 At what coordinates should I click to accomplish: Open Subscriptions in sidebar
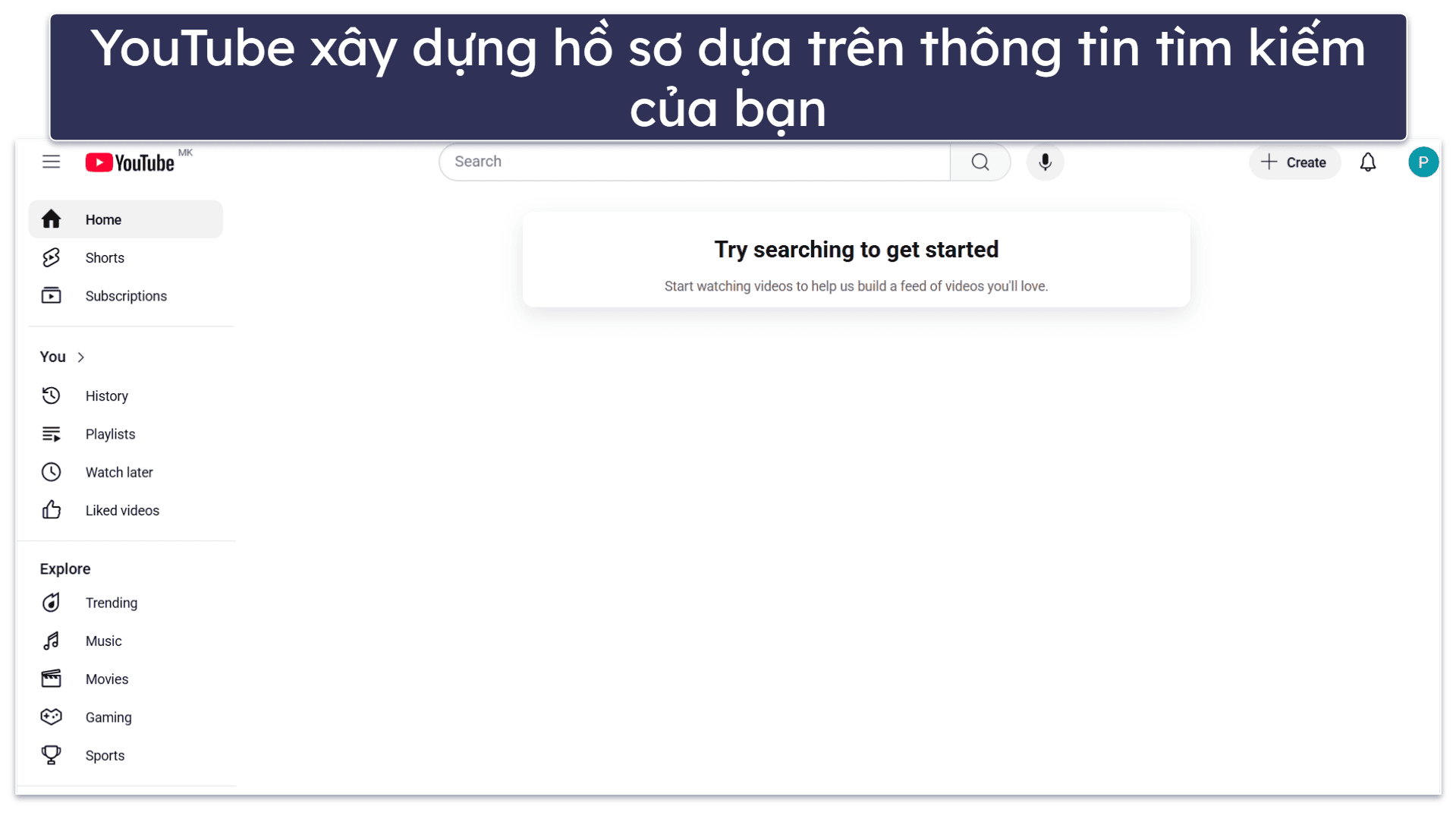click(x=125, y=296)
